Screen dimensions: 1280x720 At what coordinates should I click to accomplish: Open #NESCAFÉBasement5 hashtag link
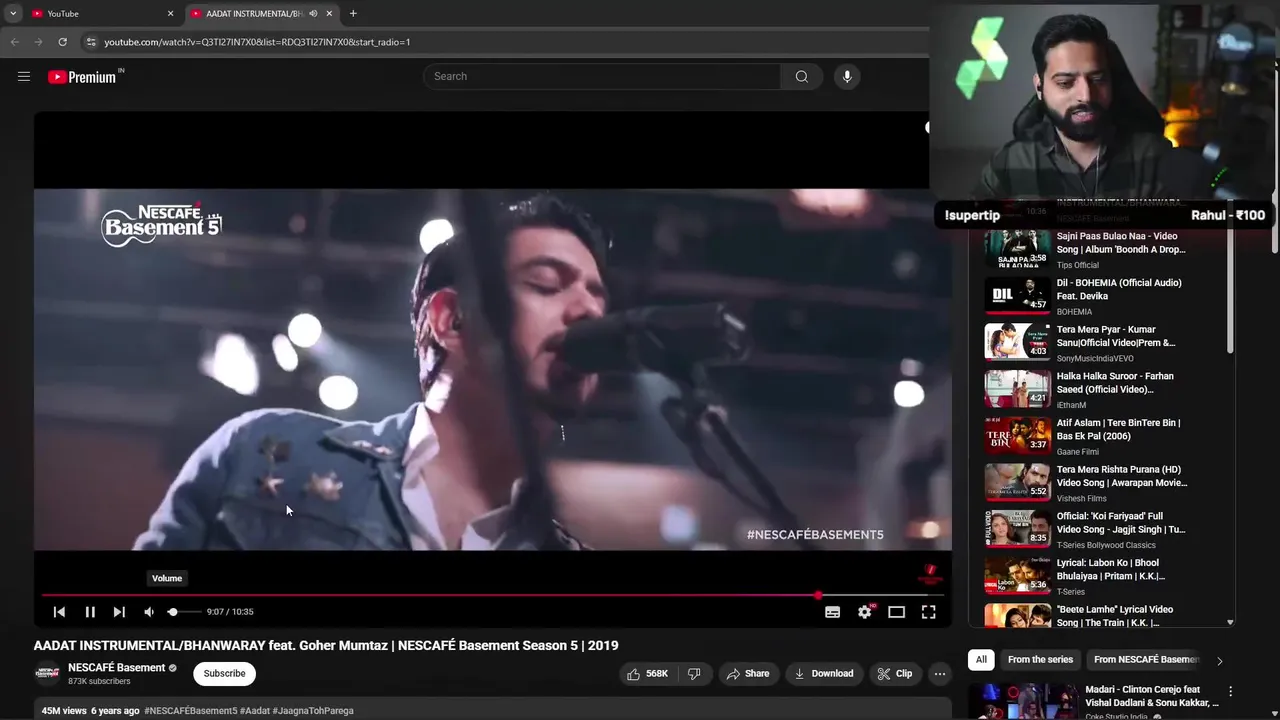pos(191,711)
